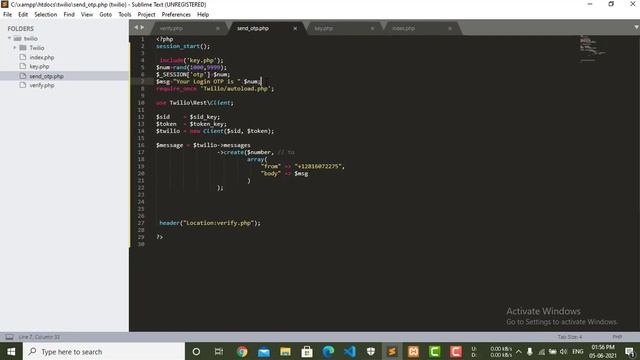Open Microsoft Store from taskbar
Image resolution: width=640 pixels, height=360 pixels.
click(x=307, y=351)
